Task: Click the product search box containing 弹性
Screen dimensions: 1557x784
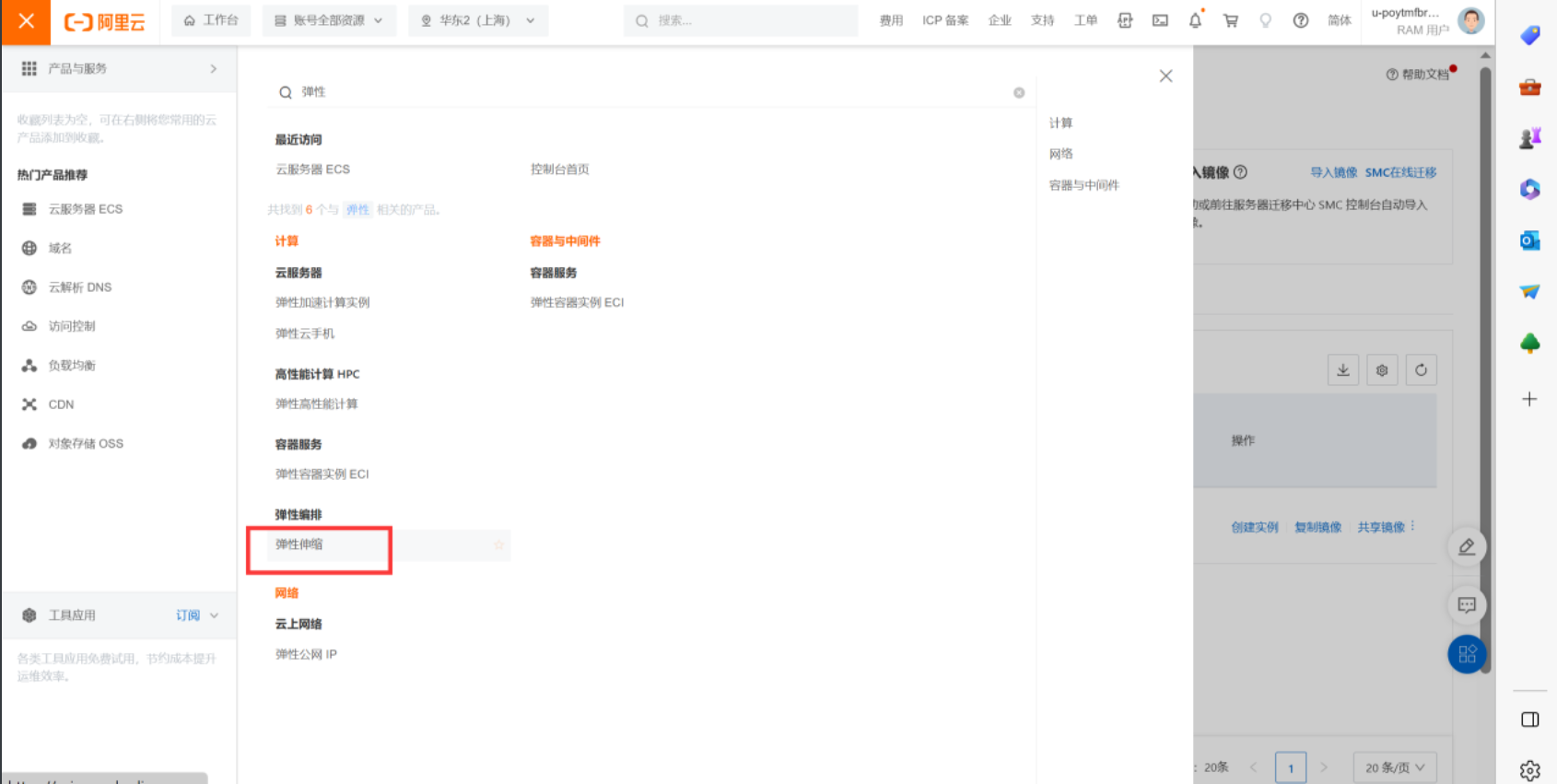Action: (650, 92)
